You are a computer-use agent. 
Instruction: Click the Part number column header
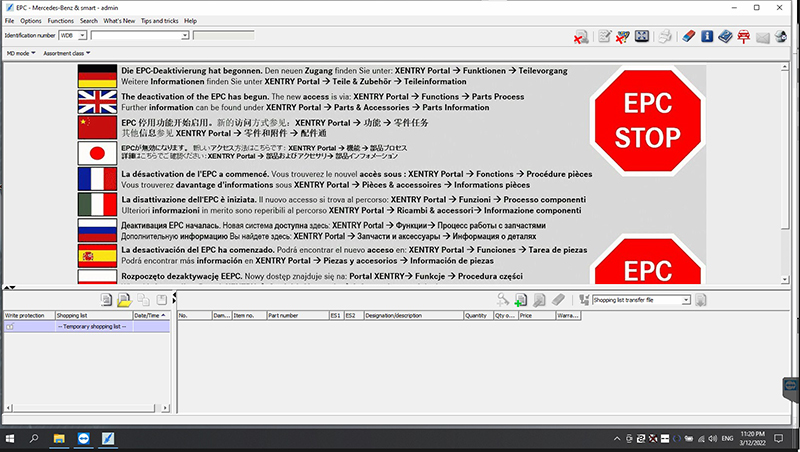tap(298, 316)
